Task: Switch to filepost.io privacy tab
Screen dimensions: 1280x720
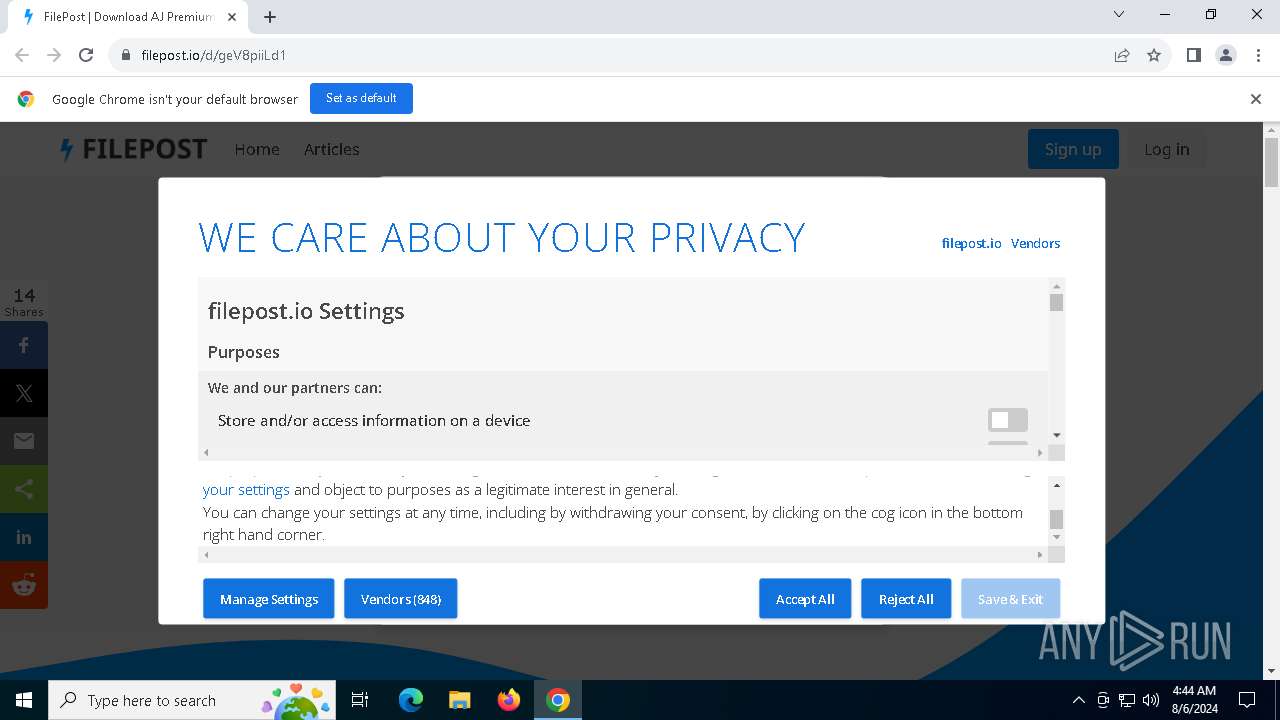Action: tap(971, 243)
